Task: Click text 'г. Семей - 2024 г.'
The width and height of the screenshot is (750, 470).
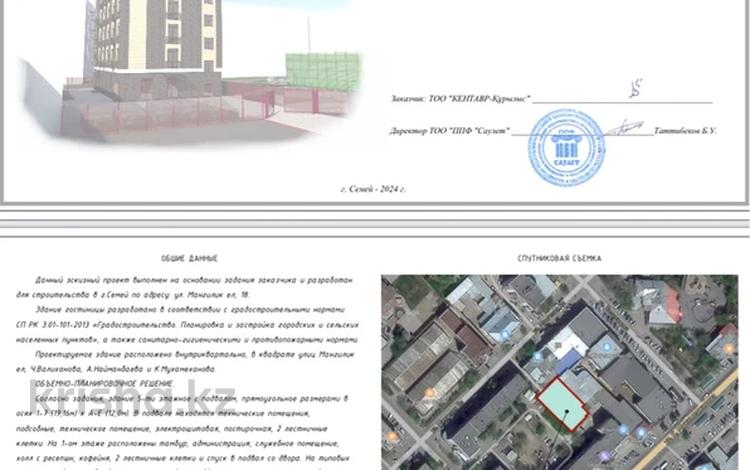Action: [x=373, y=189]
